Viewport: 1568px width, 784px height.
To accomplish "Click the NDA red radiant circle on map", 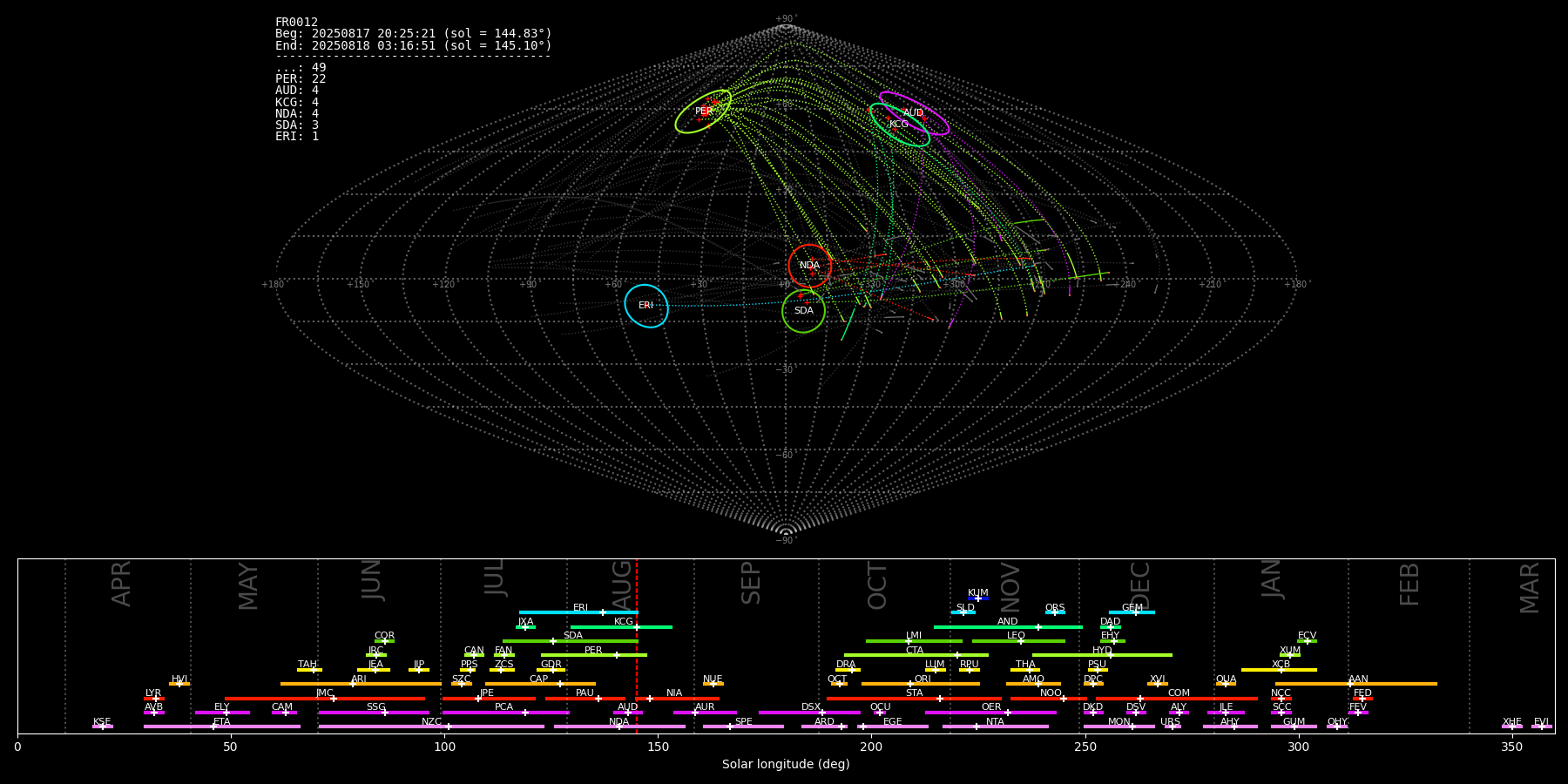I will pos(809,266).
